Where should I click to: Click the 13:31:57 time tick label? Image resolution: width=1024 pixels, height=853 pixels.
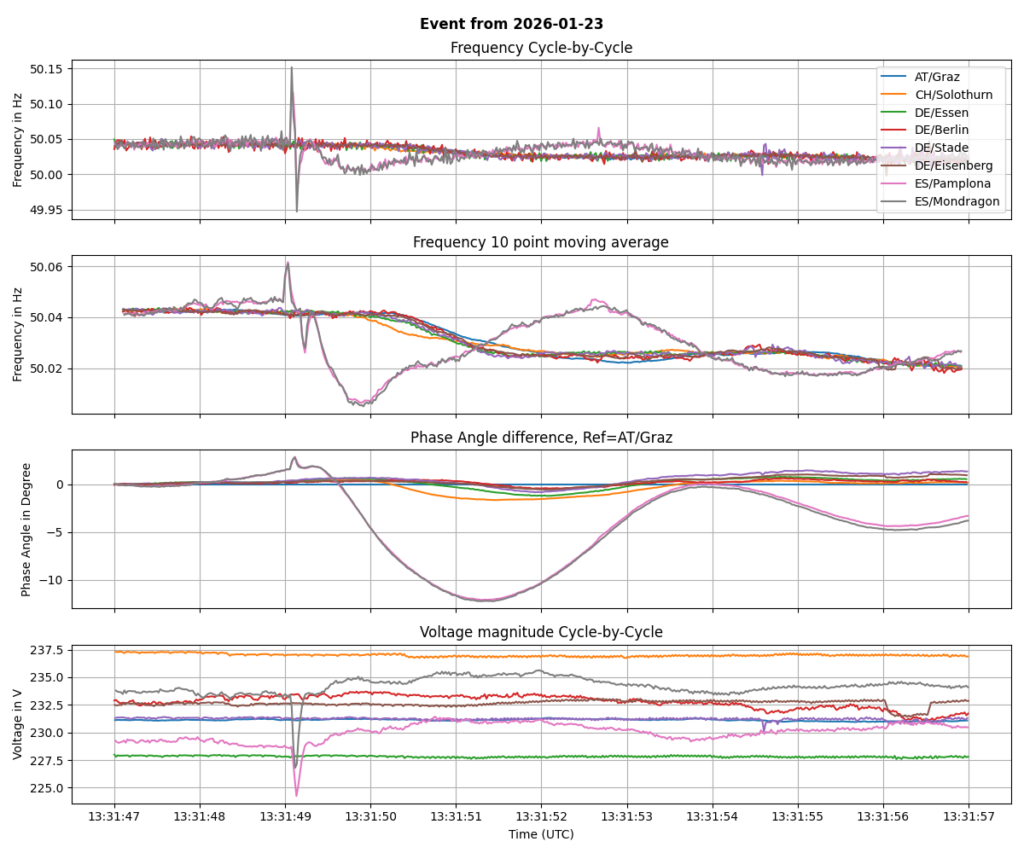pos(968,814)
